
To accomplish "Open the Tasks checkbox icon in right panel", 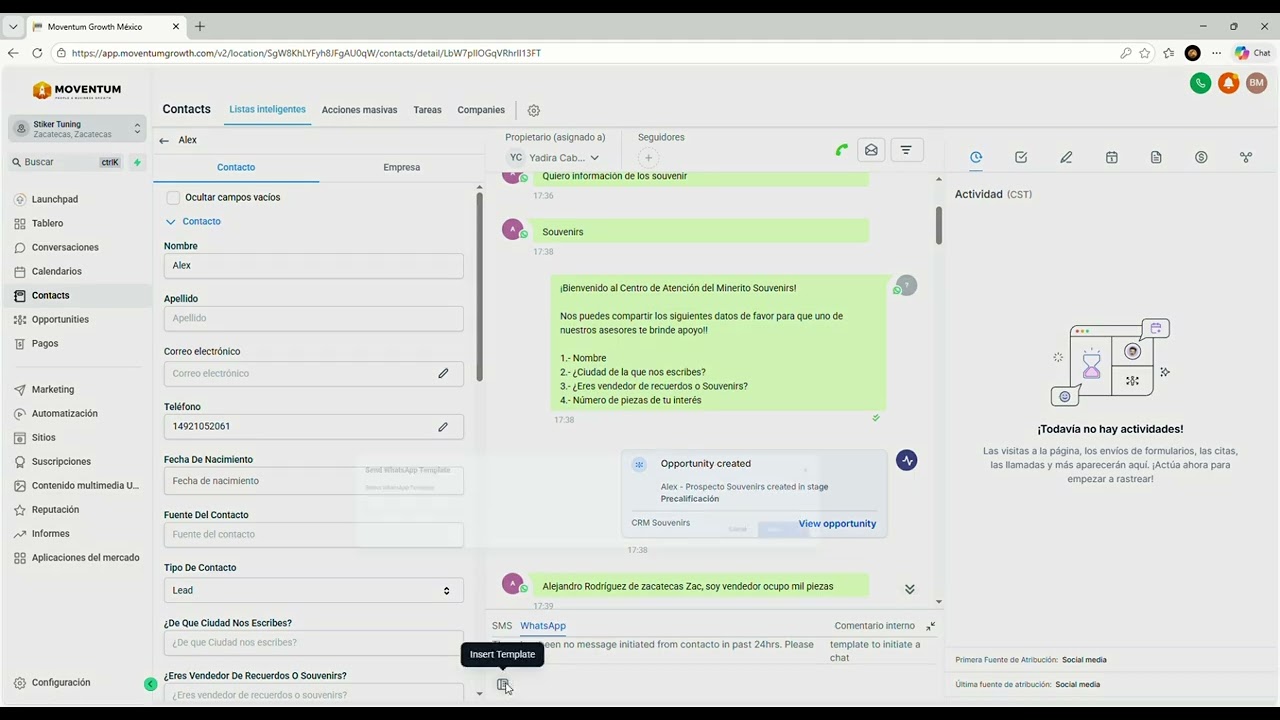I will click(1021, 157).
